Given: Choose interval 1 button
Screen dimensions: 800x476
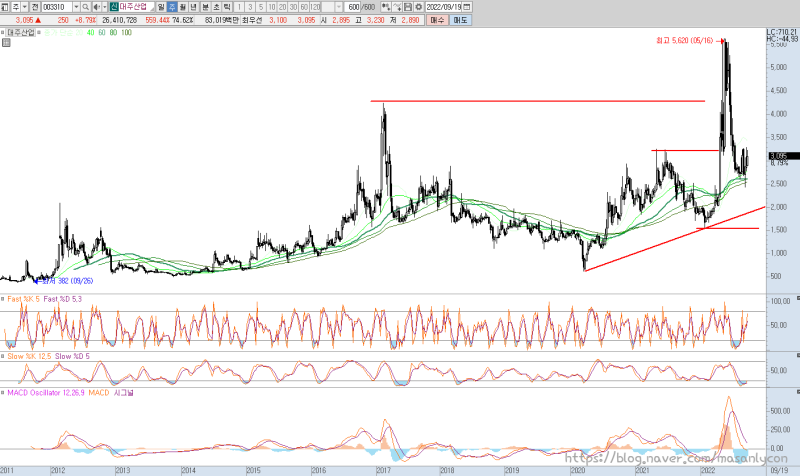Looking at the screenshot, I should (239, 7).
